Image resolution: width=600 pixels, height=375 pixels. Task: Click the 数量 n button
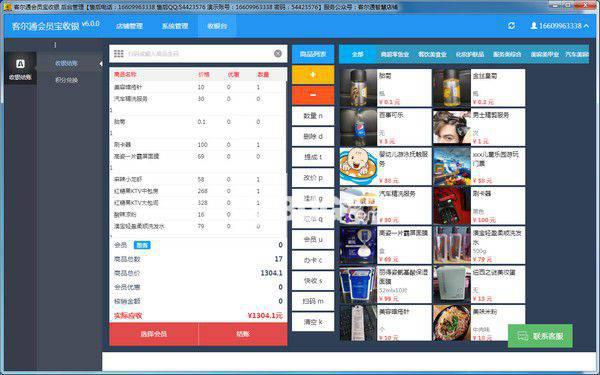(x=313, y=116)
